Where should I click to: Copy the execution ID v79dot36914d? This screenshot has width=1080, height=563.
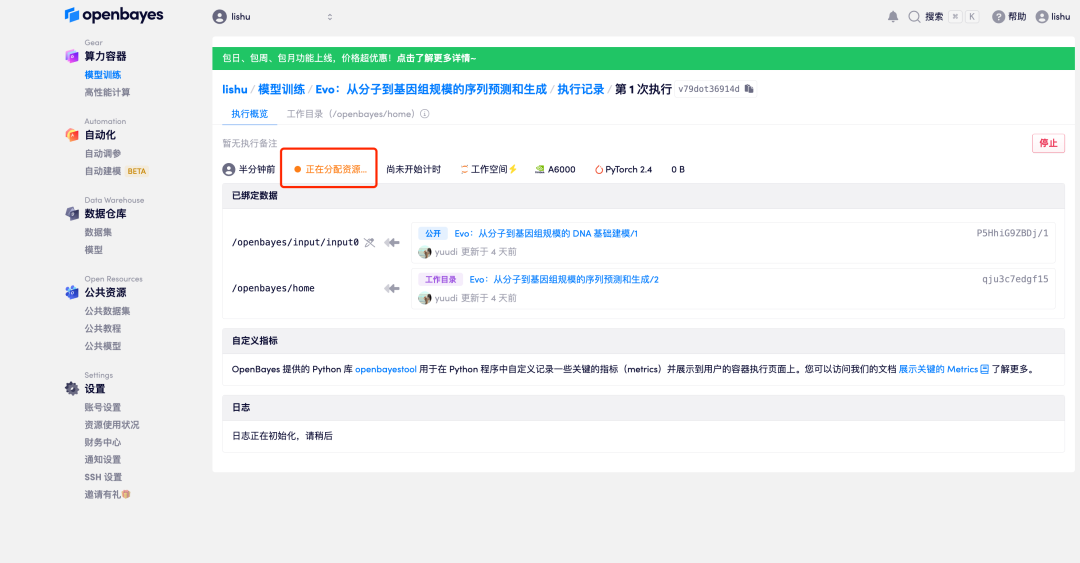749,89
